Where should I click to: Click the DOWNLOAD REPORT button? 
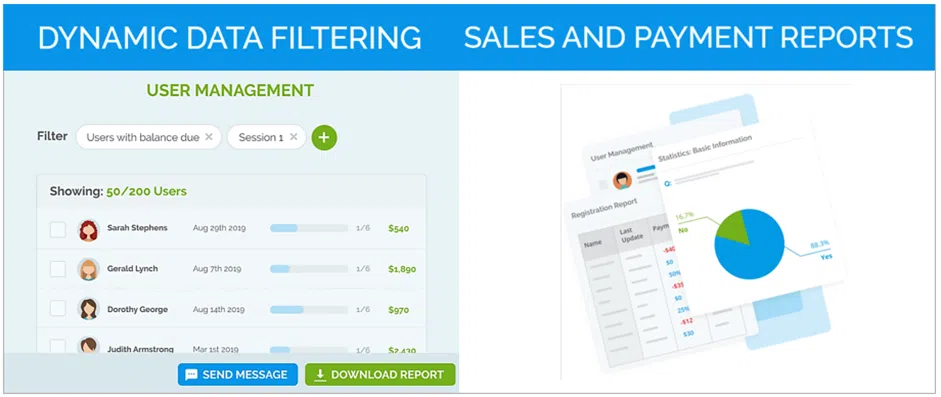[x=380, y=375]
